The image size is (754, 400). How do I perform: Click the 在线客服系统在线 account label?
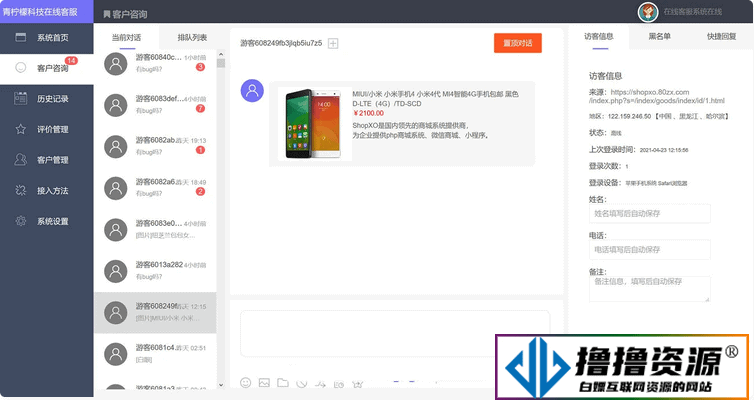(692, 12)
